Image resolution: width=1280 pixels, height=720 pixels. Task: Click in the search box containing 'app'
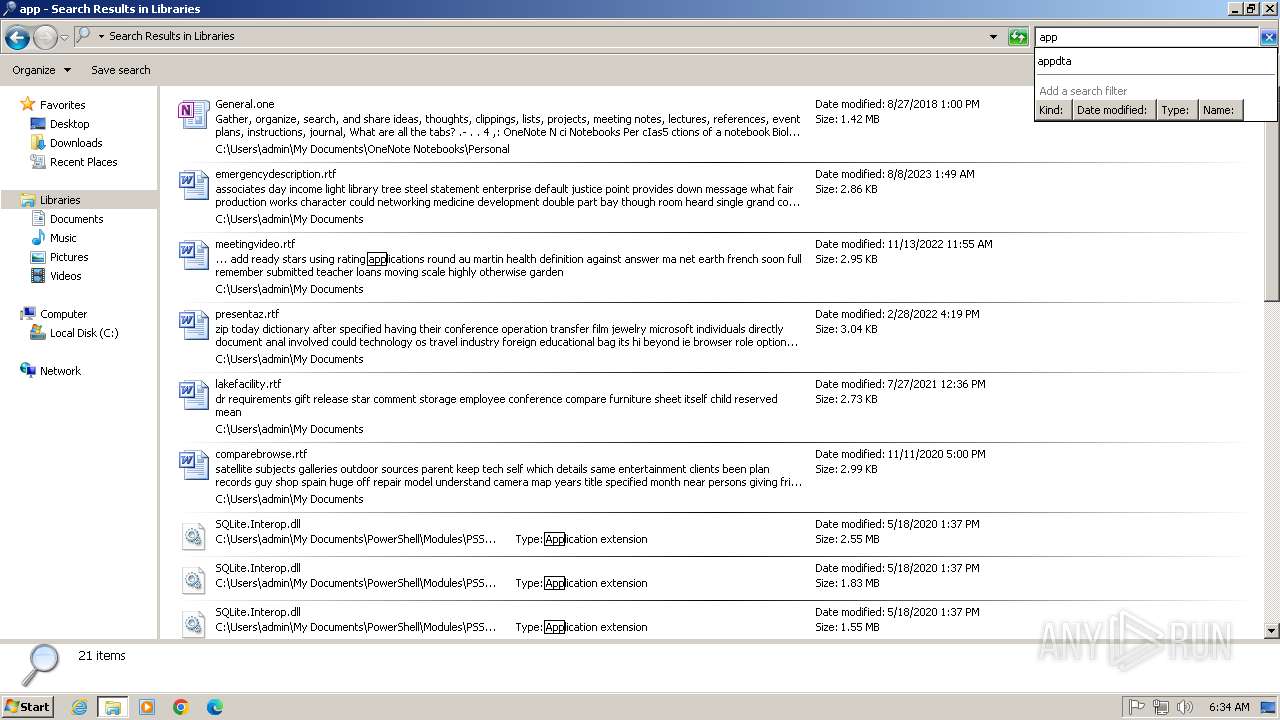tap(1146, 37)
